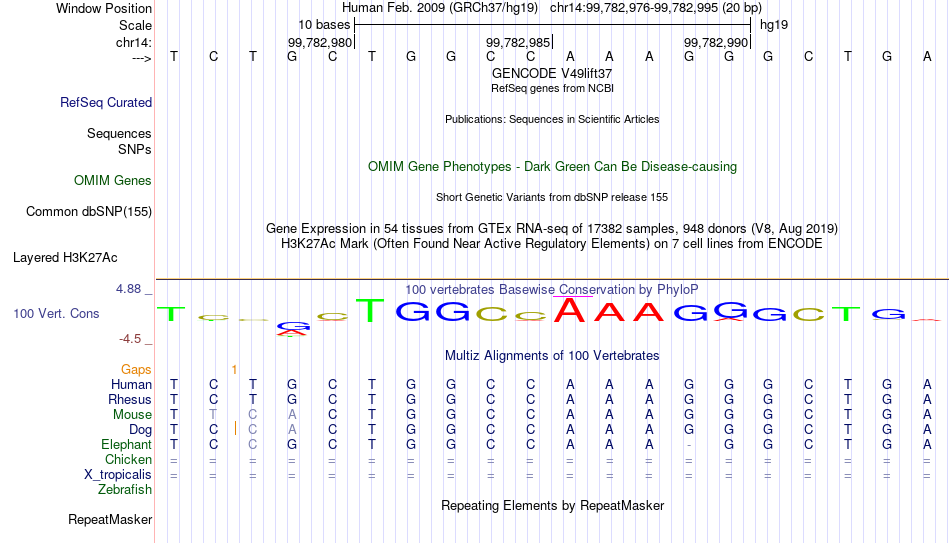Click the GTEx Gene Expression track title
This screenshot has height=543, width=950.
(552, 228)
